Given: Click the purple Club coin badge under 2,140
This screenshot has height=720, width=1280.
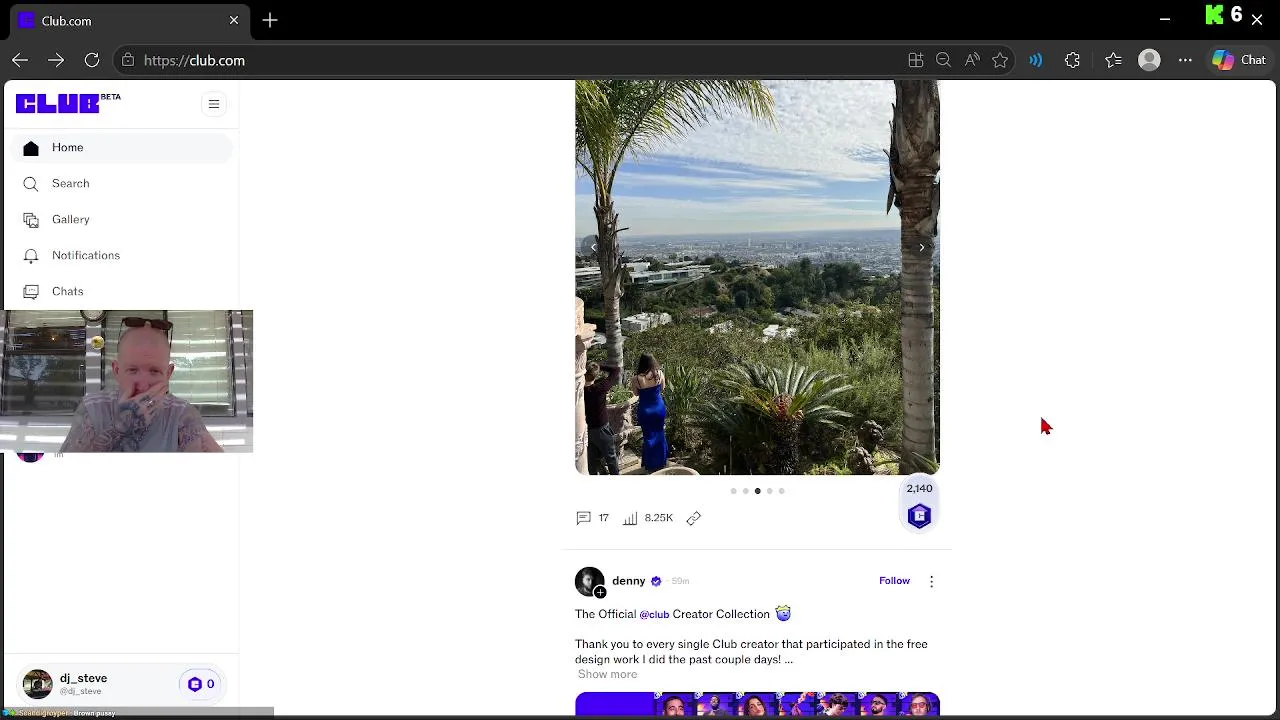Looking at the screenshot, I should tap(919, 516).
